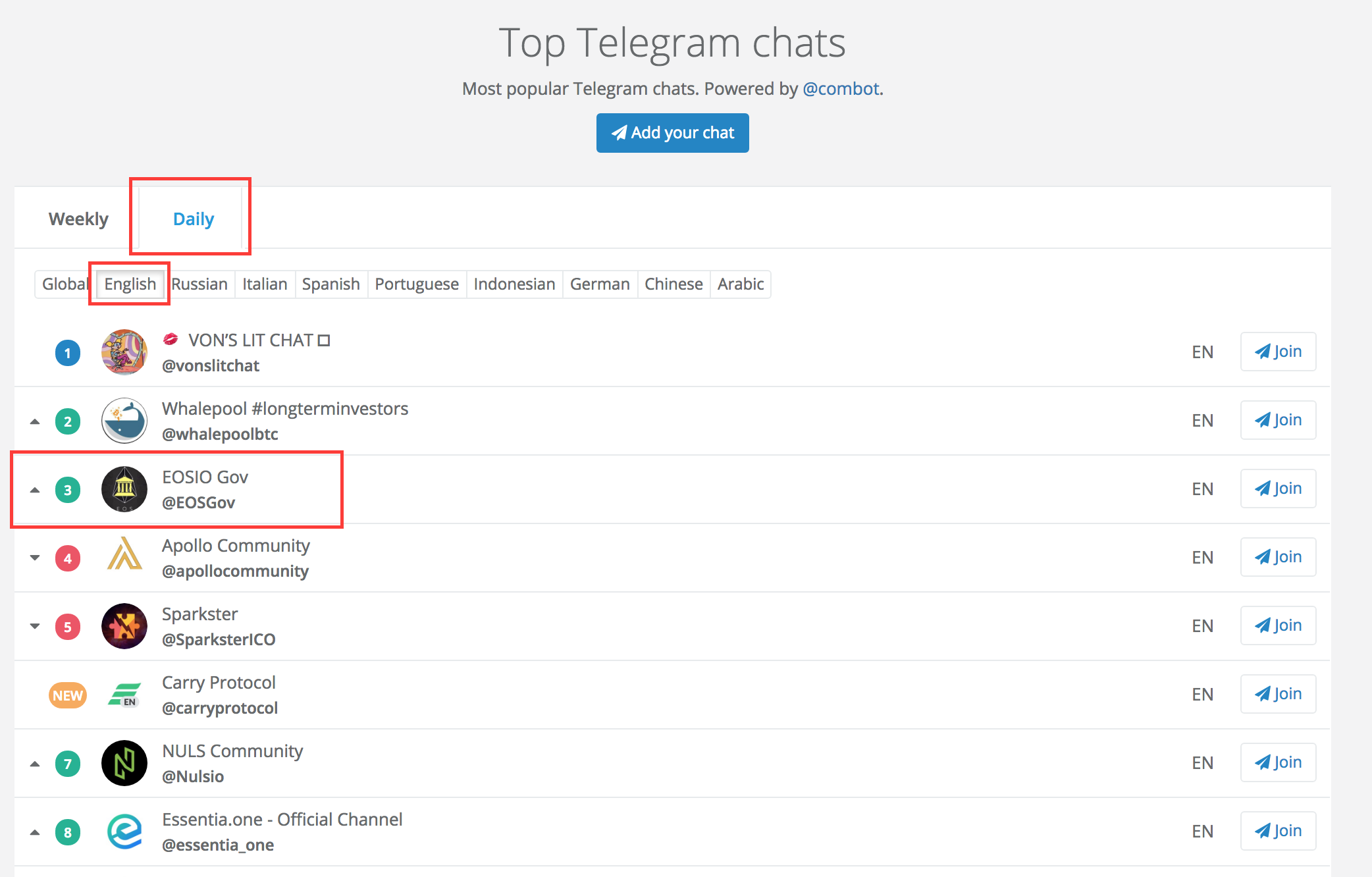
Task: Join the VON'S LIT CHAT group
Action: (x=1278, y=352)
